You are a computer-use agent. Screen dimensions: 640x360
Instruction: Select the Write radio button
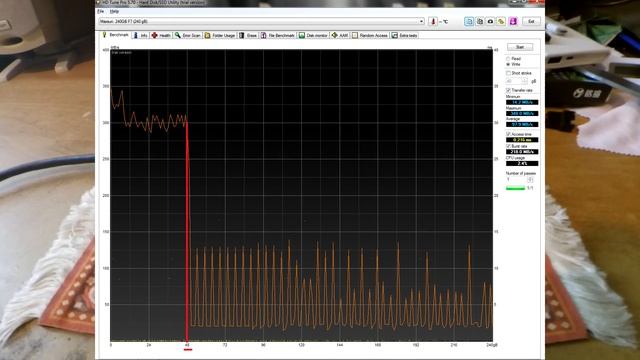508,64
